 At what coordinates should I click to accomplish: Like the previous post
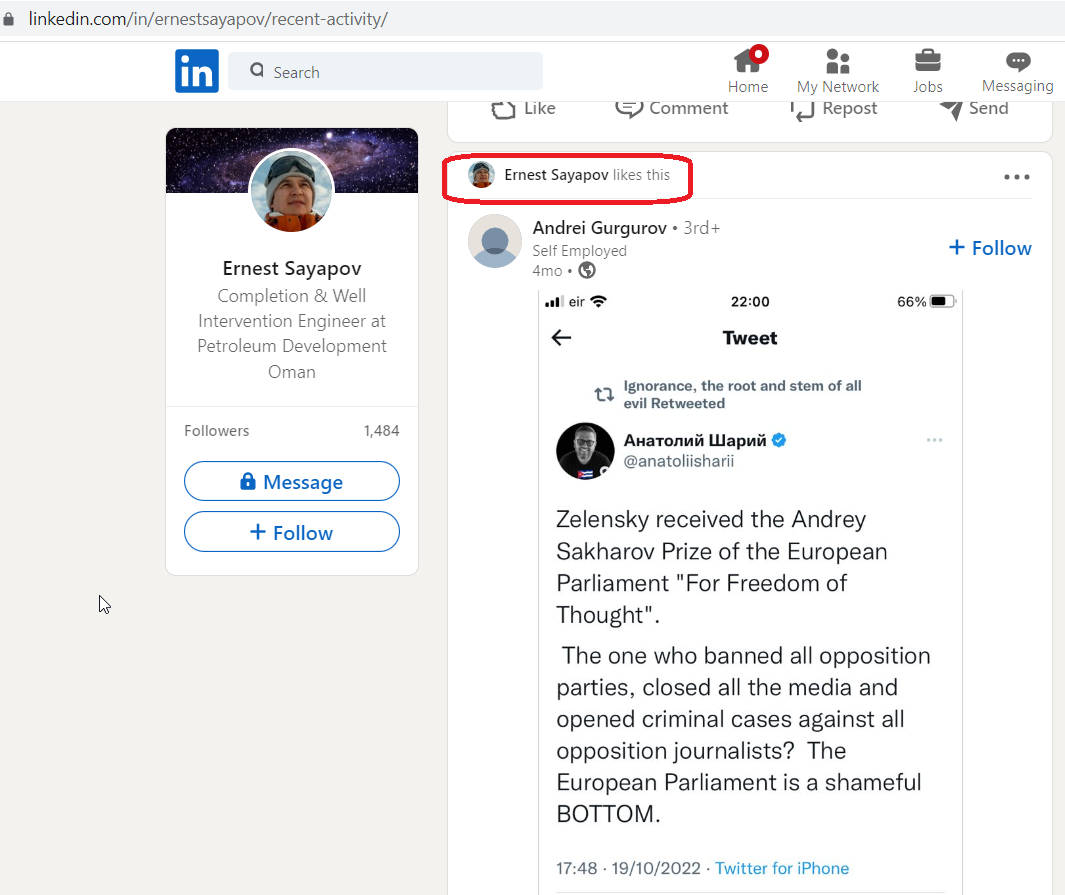[x=523, y=109]
